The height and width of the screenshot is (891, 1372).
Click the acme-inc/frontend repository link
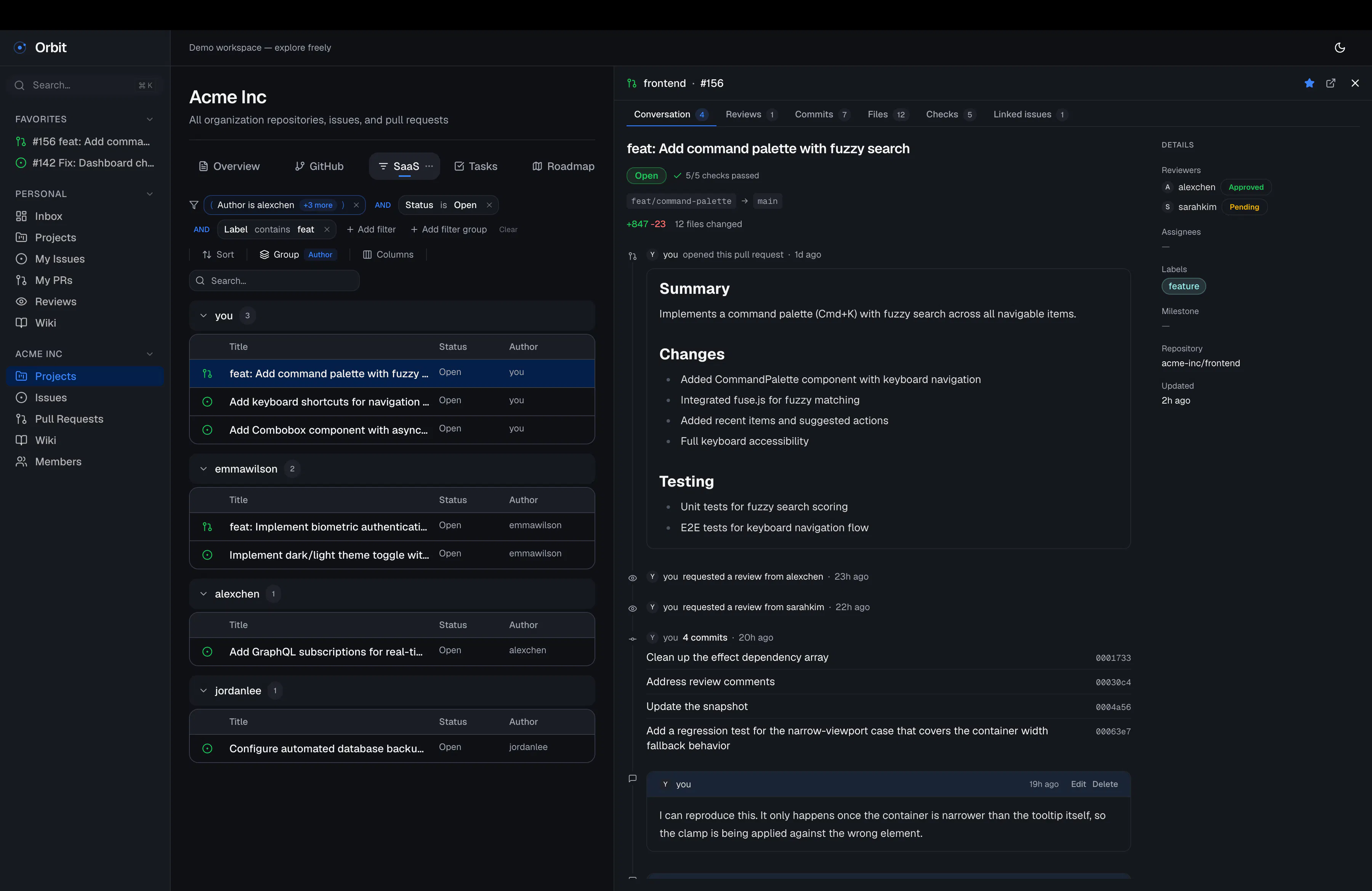[x=1200, y=363]
